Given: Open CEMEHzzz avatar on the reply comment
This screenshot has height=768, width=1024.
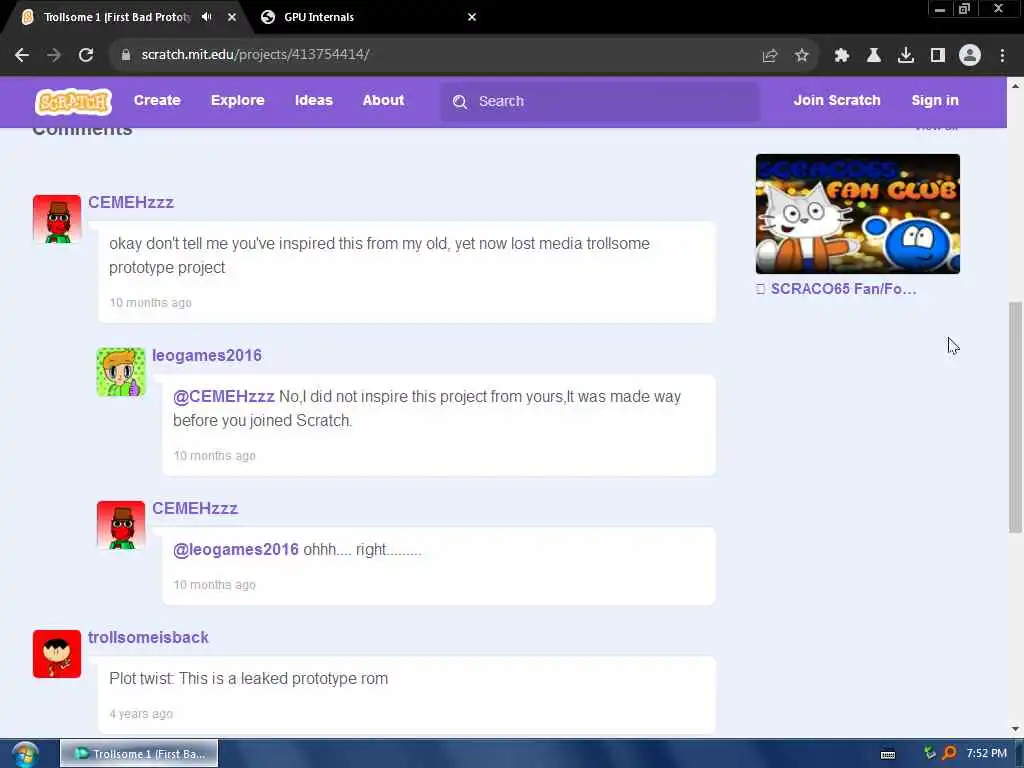Looking at the screenshot, I should pyautogui.click(x=121, y=525).
